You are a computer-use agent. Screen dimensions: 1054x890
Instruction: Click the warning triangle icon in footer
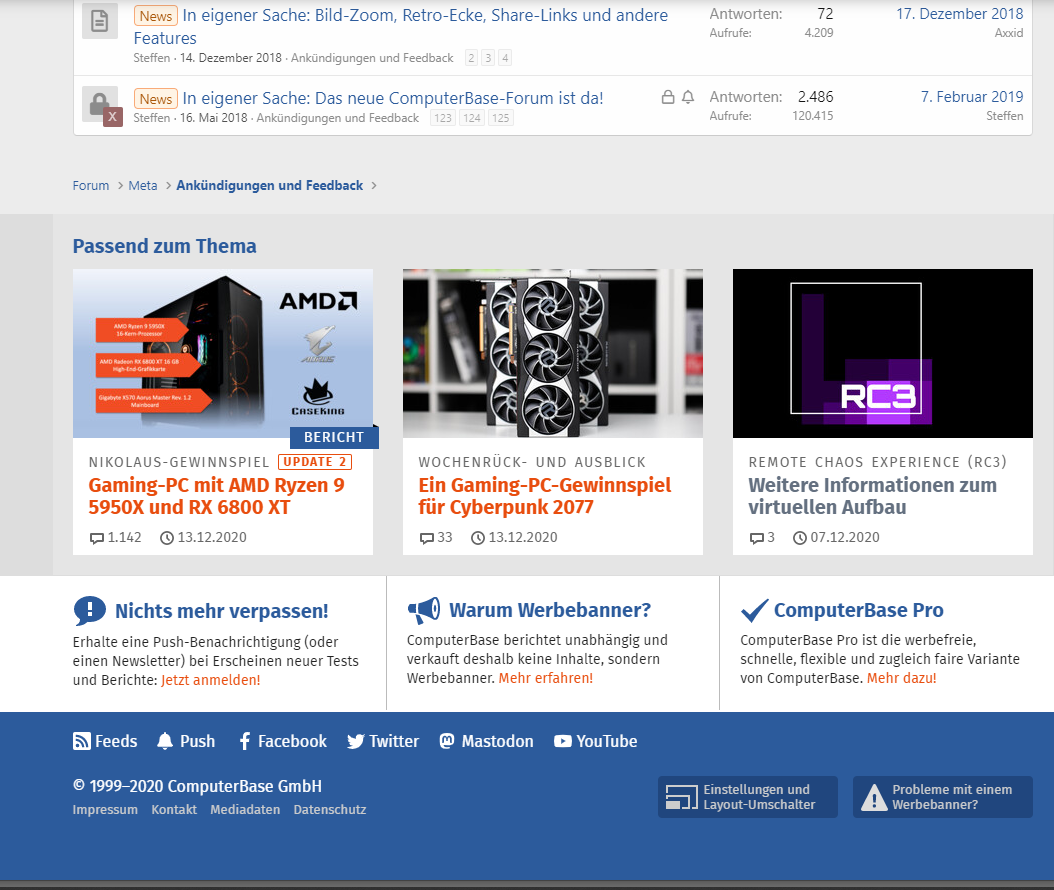click(874, 797)
